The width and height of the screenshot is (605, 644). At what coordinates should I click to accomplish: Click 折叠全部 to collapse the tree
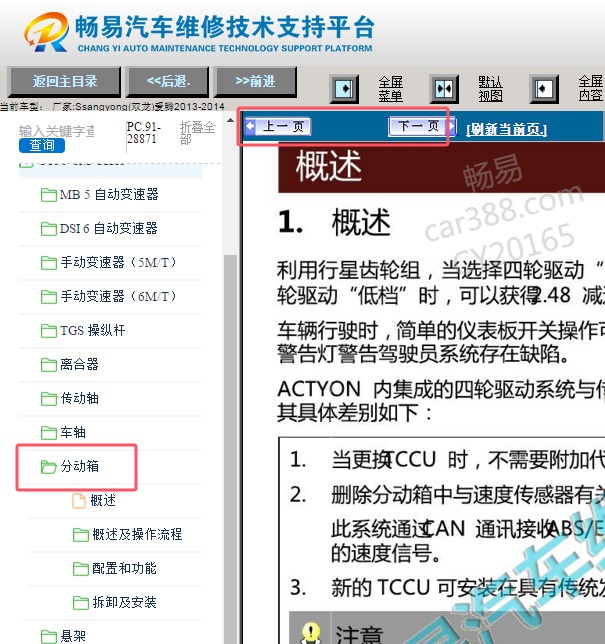pyautogui.click(x=197, y=133)
